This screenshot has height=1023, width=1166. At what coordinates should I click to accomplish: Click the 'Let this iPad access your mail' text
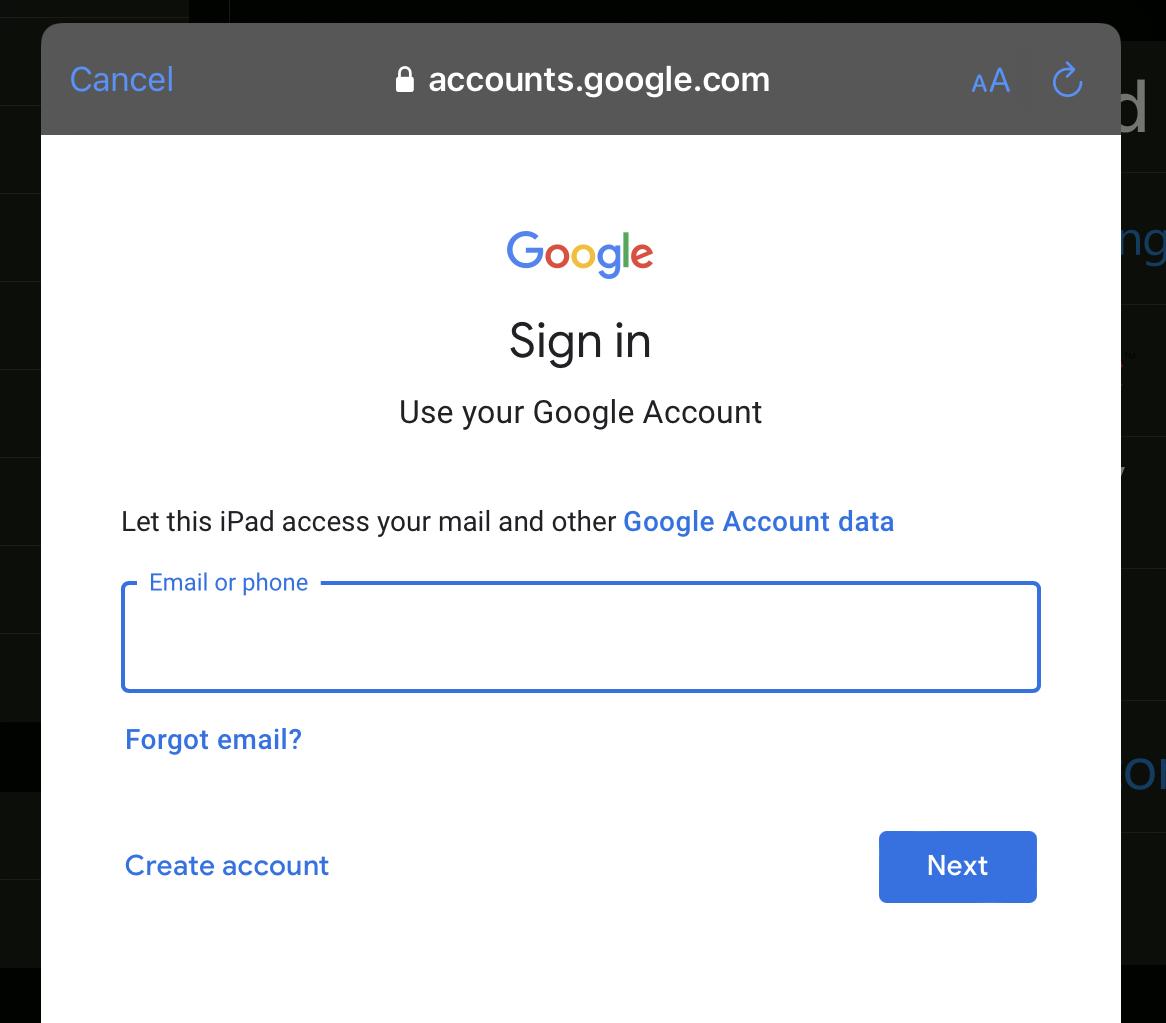tap(369, 521)
